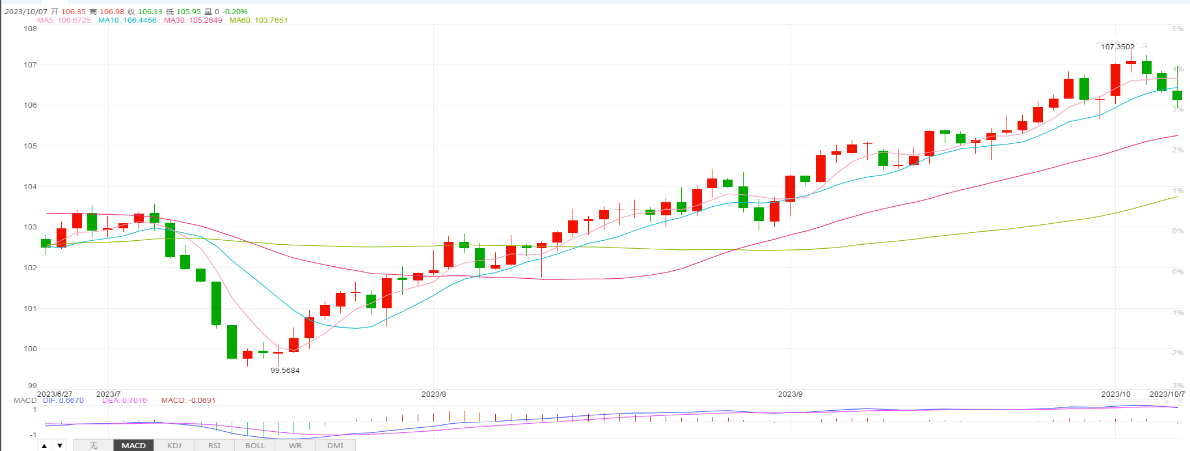
Task: Click the MA10 legend label
Action: [x=129, y=20]
